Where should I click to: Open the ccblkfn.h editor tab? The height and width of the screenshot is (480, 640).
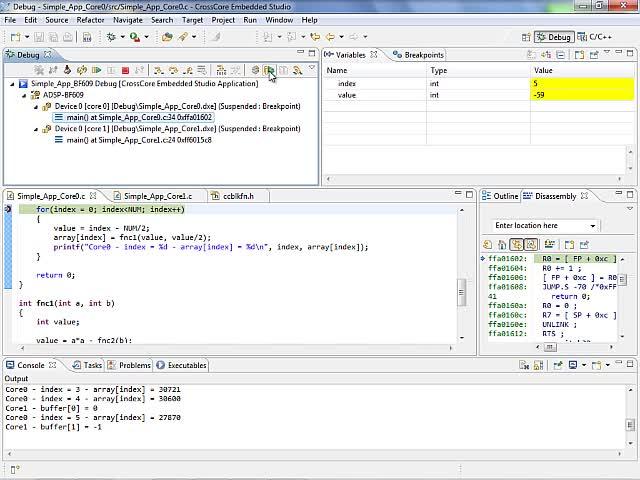[234, 196]
